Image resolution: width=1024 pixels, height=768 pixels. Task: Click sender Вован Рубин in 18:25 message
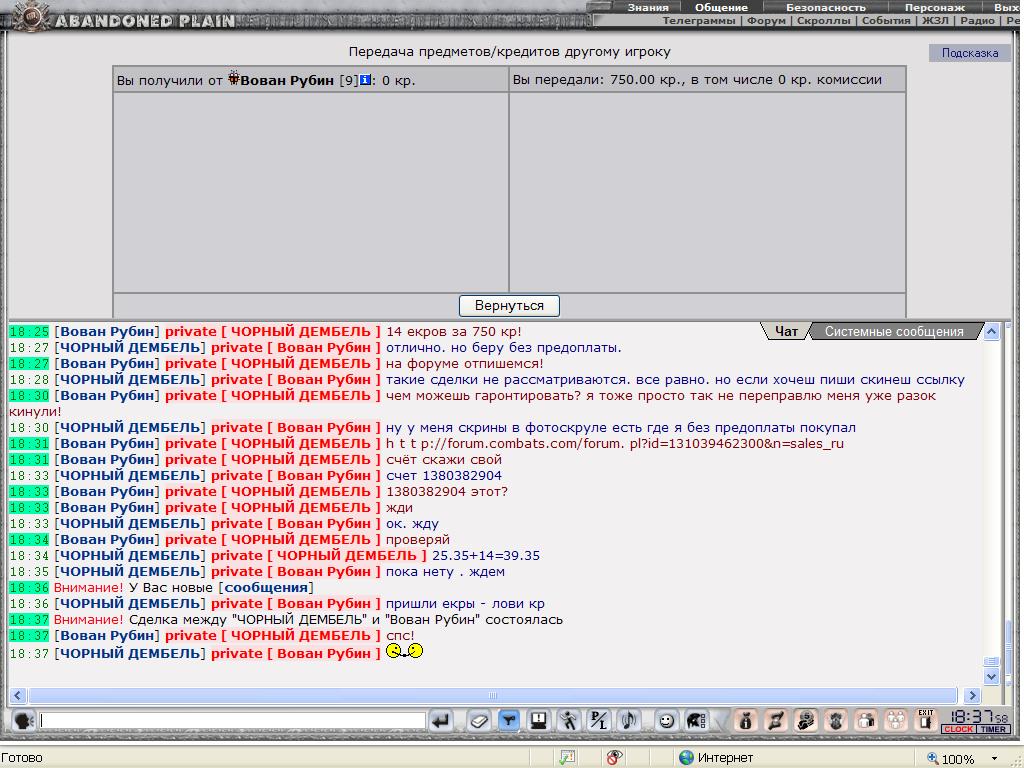click(107, 332)
